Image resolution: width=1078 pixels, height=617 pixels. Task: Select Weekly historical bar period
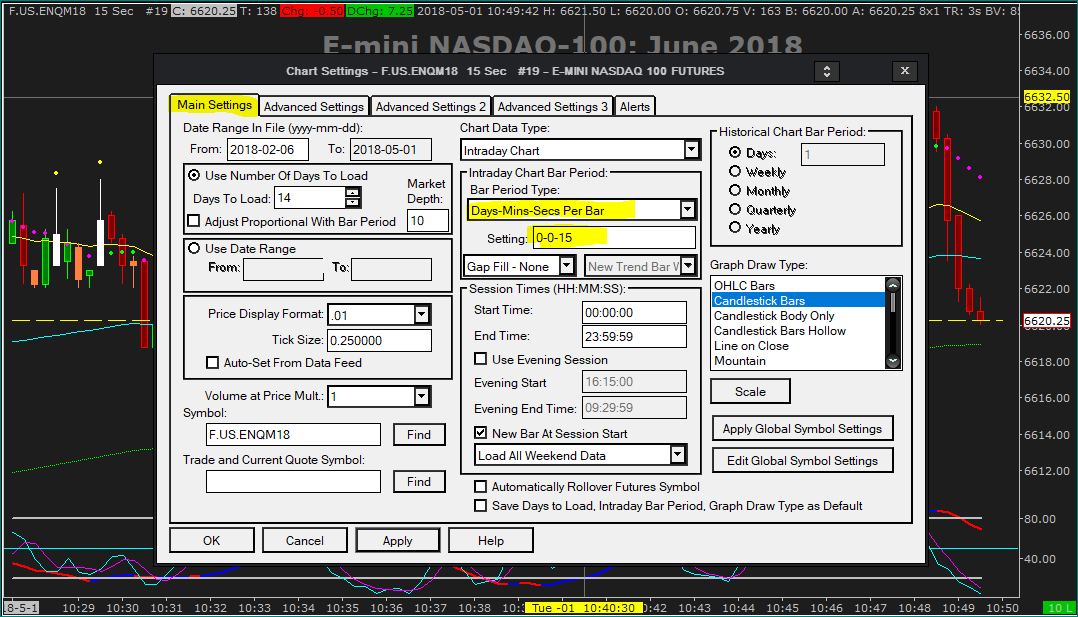point(735,171)
